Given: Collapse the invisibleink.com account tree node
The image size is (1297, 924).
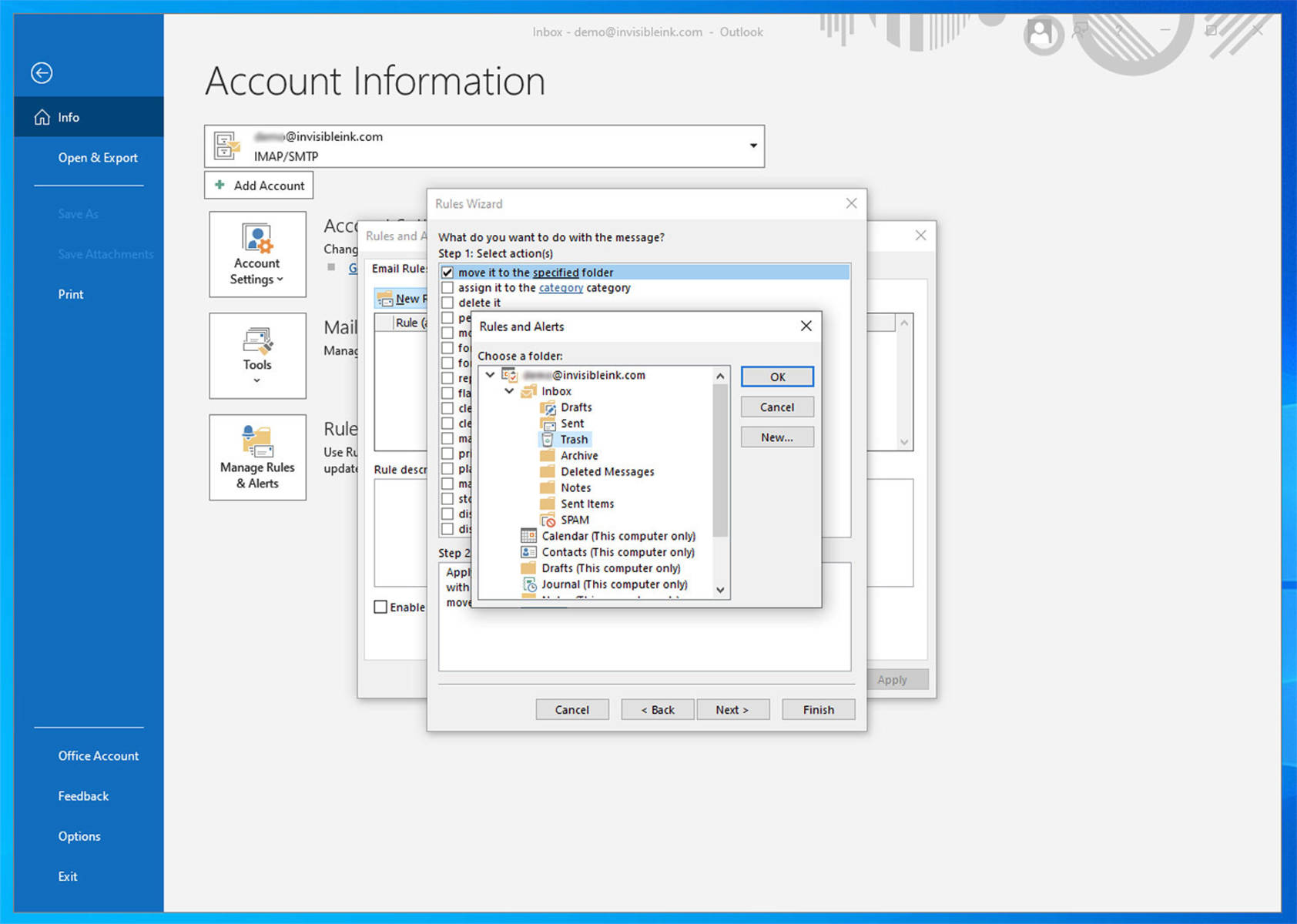Looking at the screenshot, I should click(x=490, y=375).
